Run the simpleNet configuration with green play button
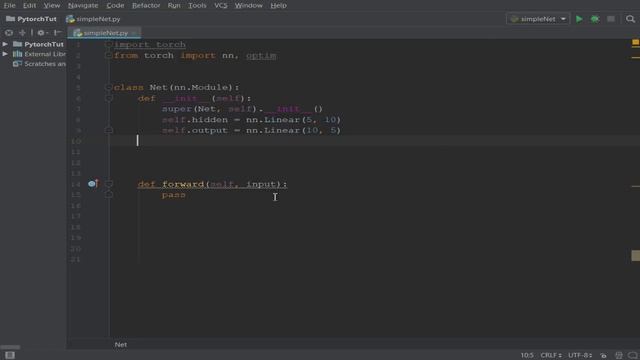 pos(579,19)
